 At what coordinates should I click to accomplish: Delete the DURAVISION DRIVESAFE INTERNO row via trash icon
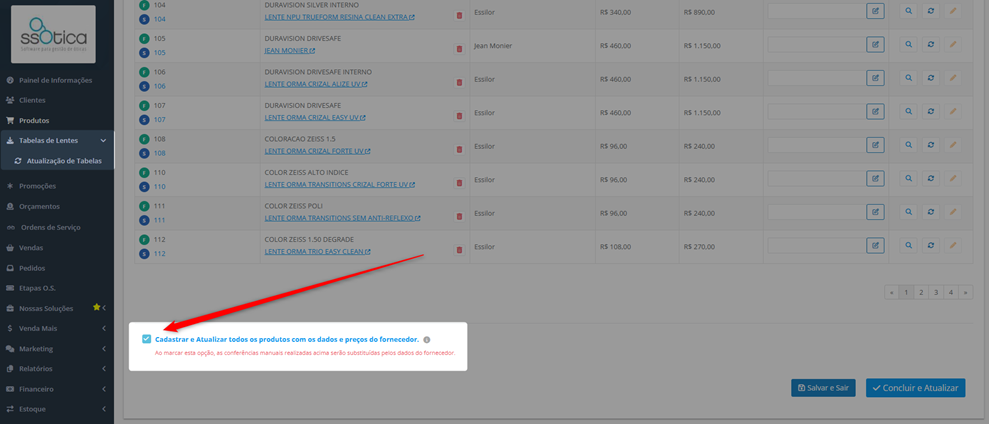click(459, 82)
